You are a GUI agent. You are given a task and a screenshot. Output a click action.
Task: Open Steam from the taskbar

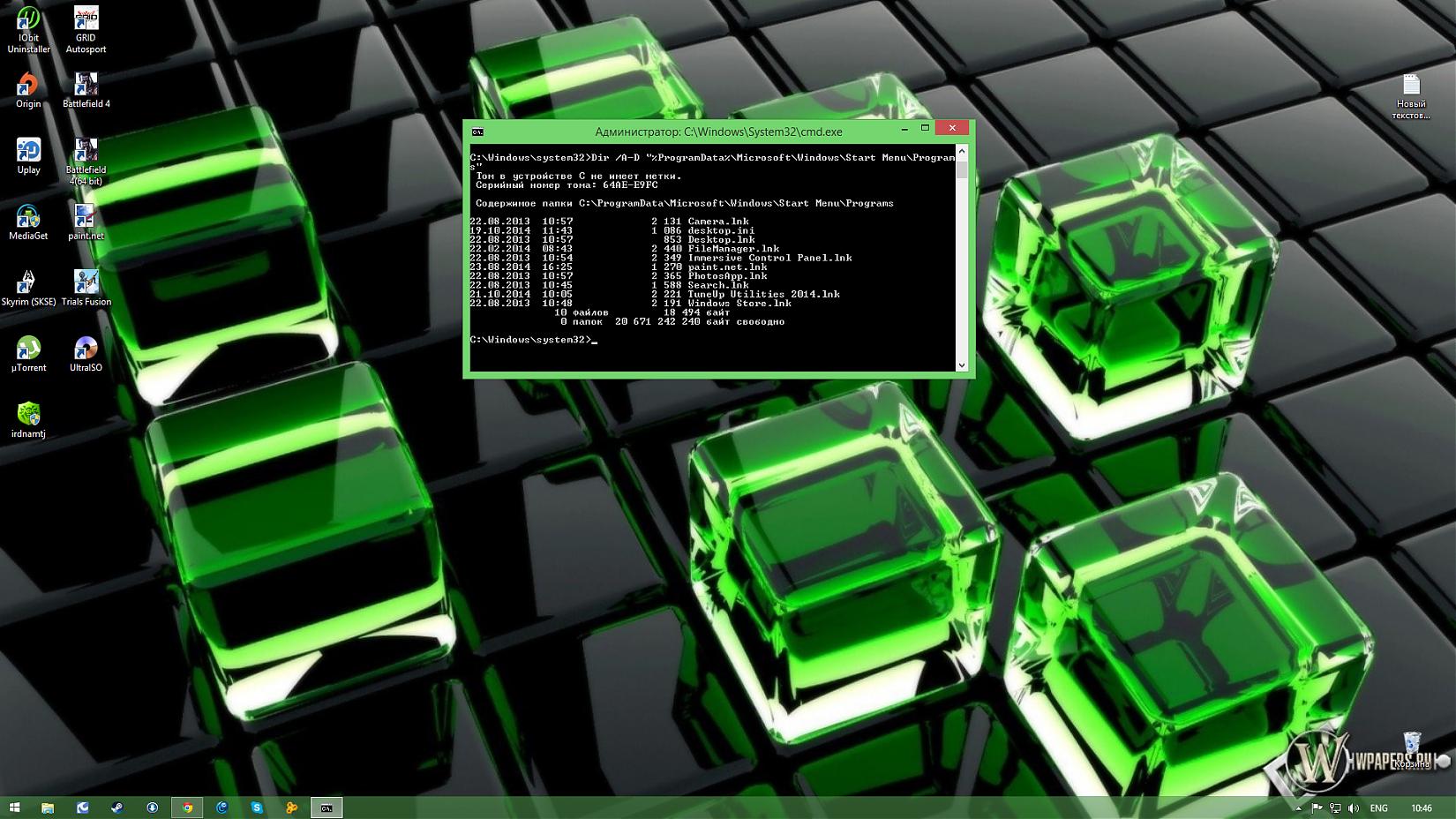[117, 808]
